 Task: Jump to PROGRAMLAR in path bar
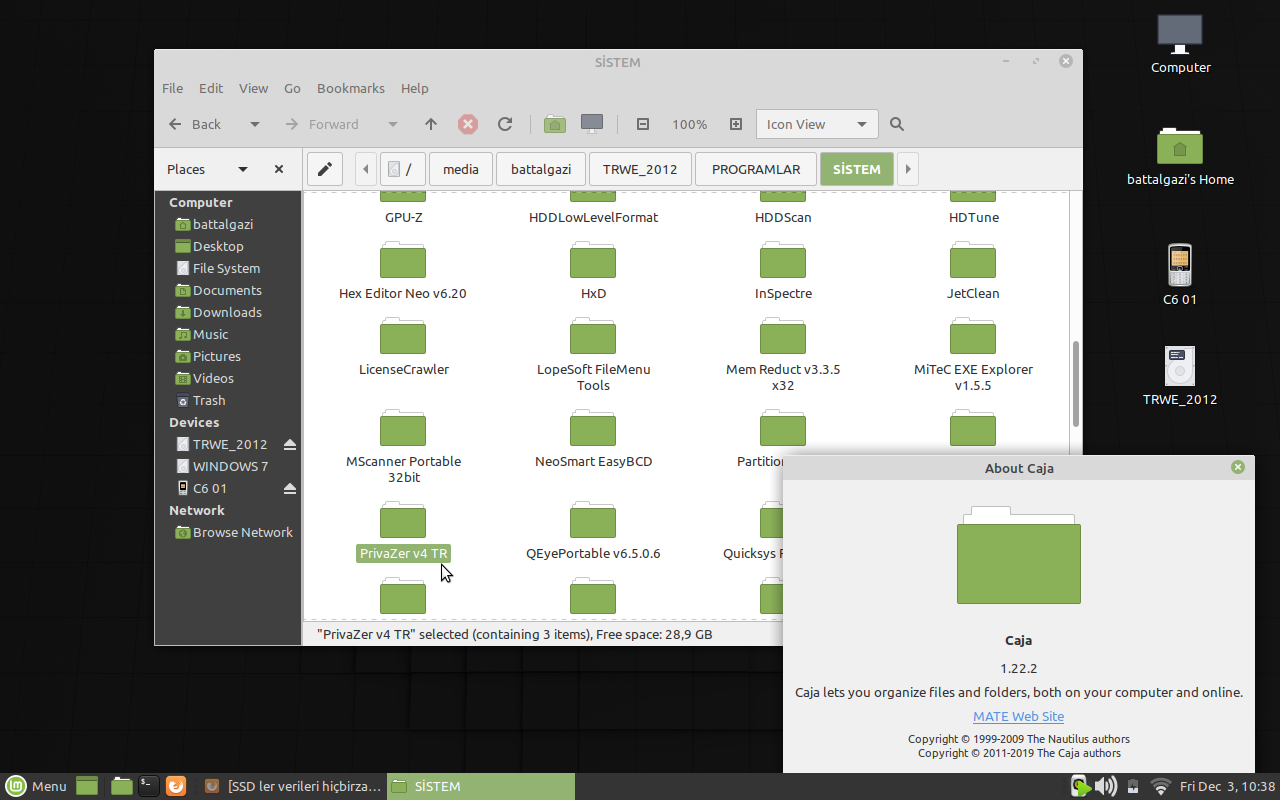click(x=756, y=169)
